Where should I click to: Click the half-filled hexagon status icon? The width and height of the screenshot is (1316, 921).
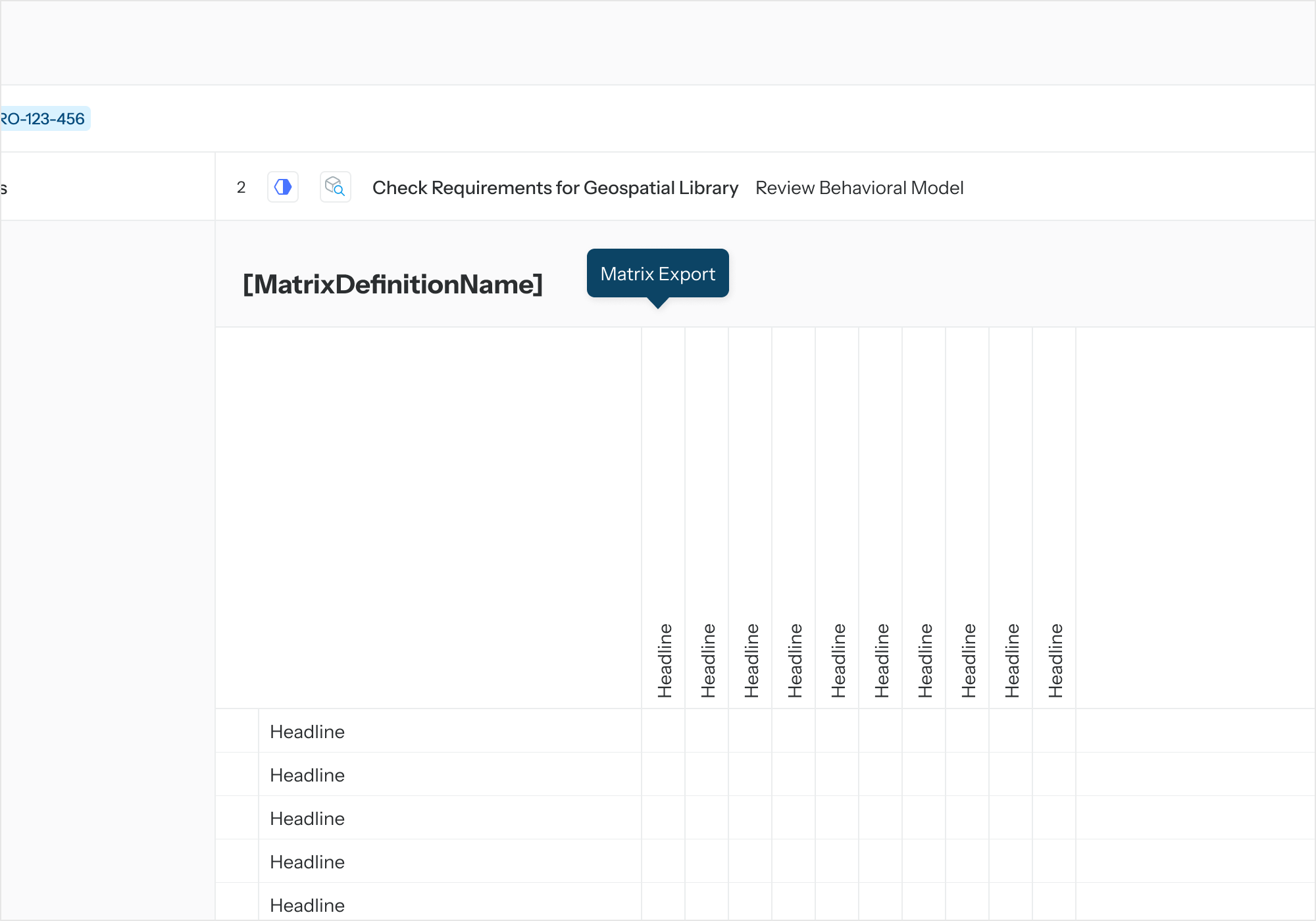283,187
